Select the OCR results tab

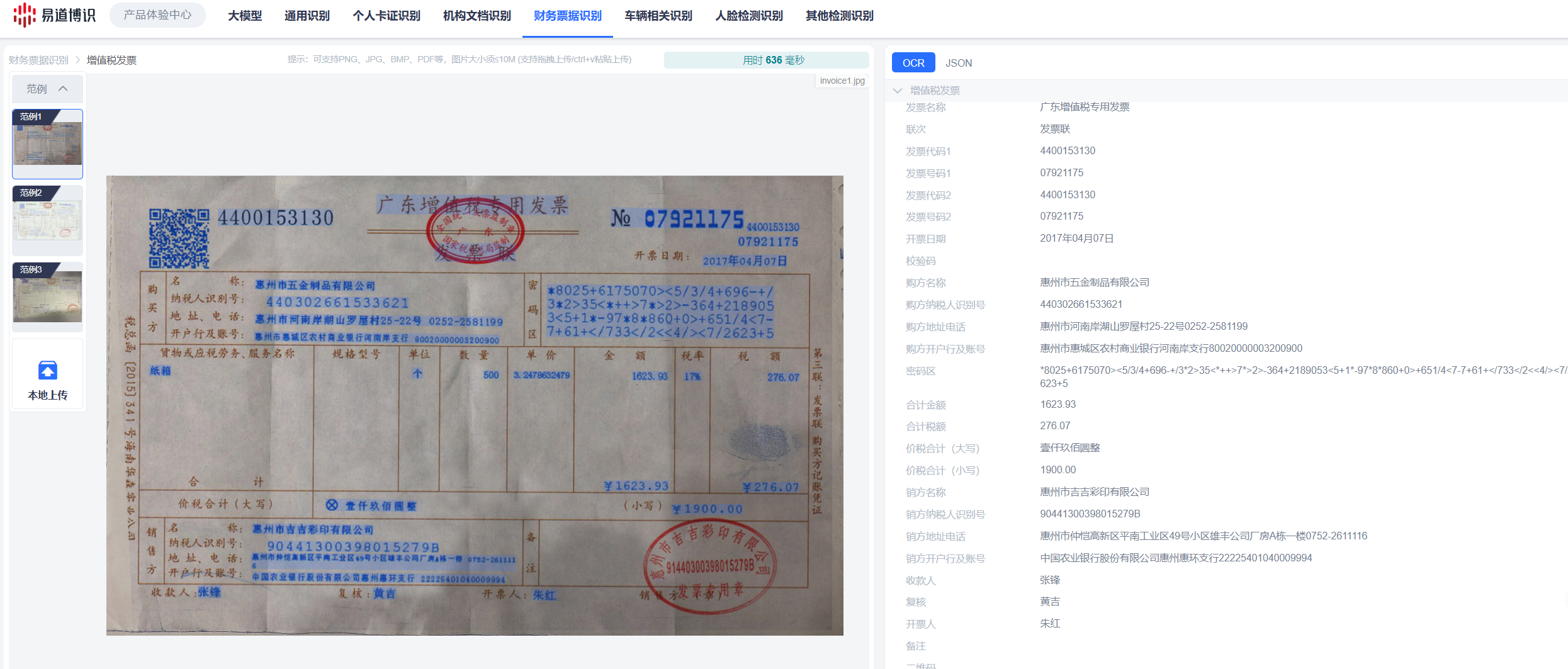click(x=913, y=63)
